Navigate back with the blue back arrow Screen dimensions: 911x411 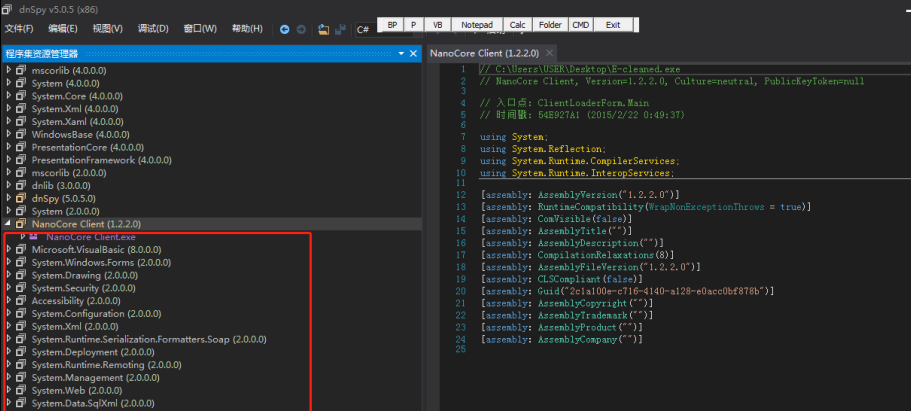click(285, 29)
